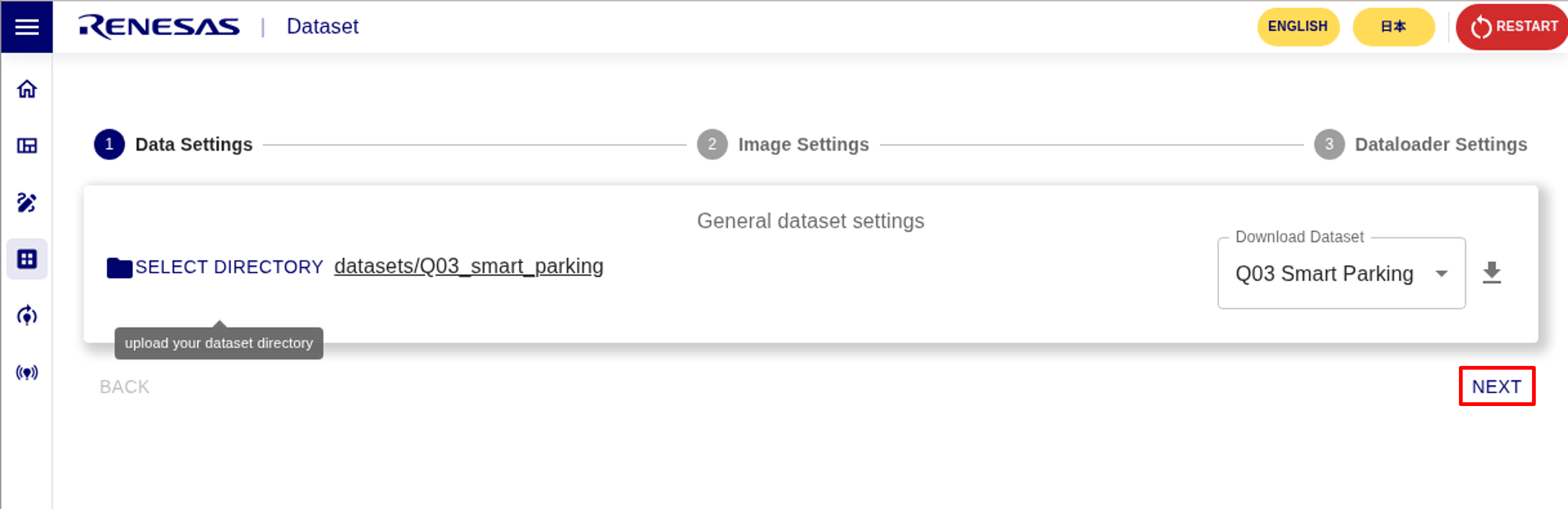This screenshot has width=1568, height=509.
Task: Expand the Download Dataset dropdown
Action: coord(1324,274)
